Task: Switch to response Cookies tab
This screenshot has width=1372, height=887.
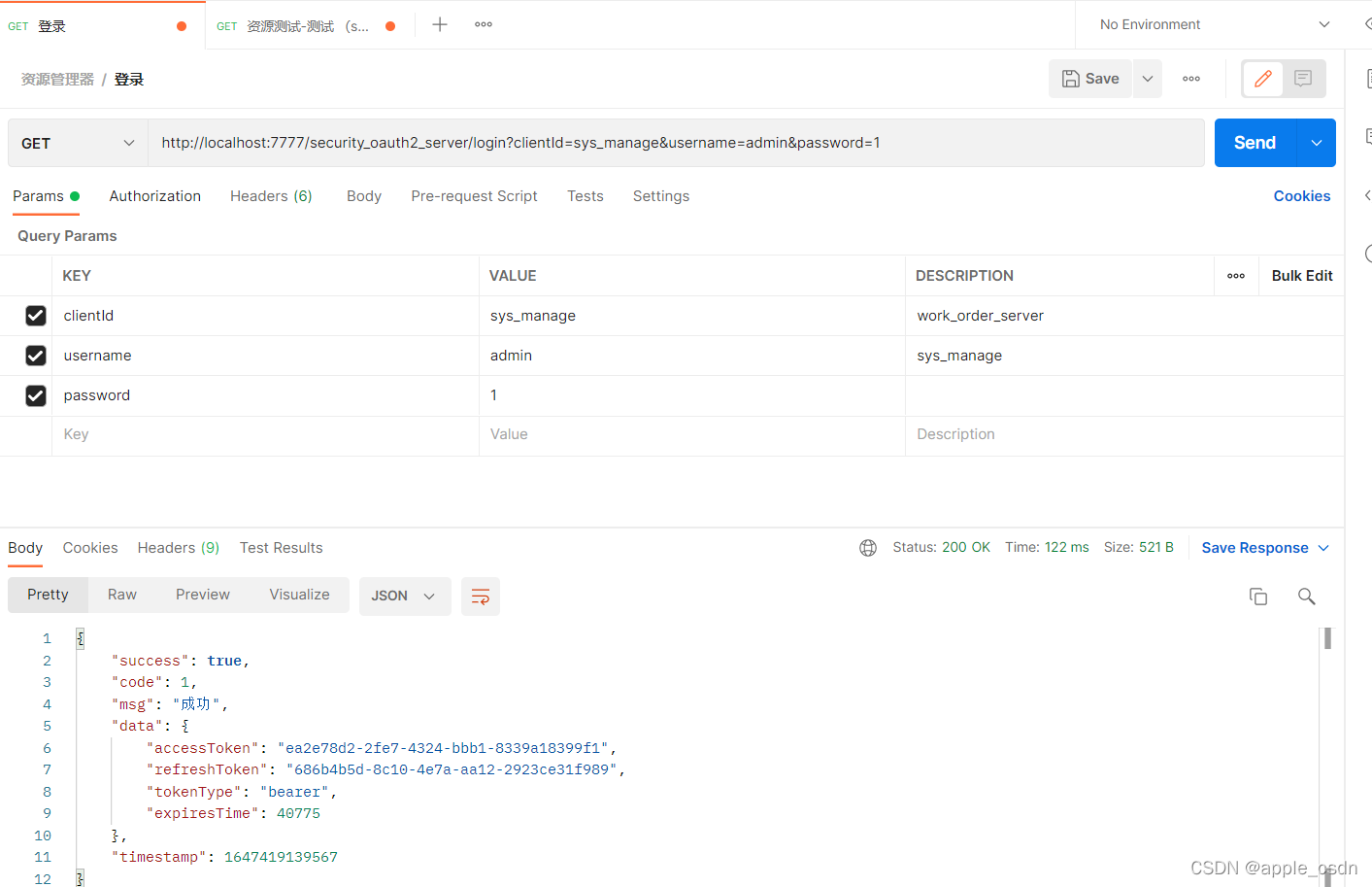Action: click(90, 548)
